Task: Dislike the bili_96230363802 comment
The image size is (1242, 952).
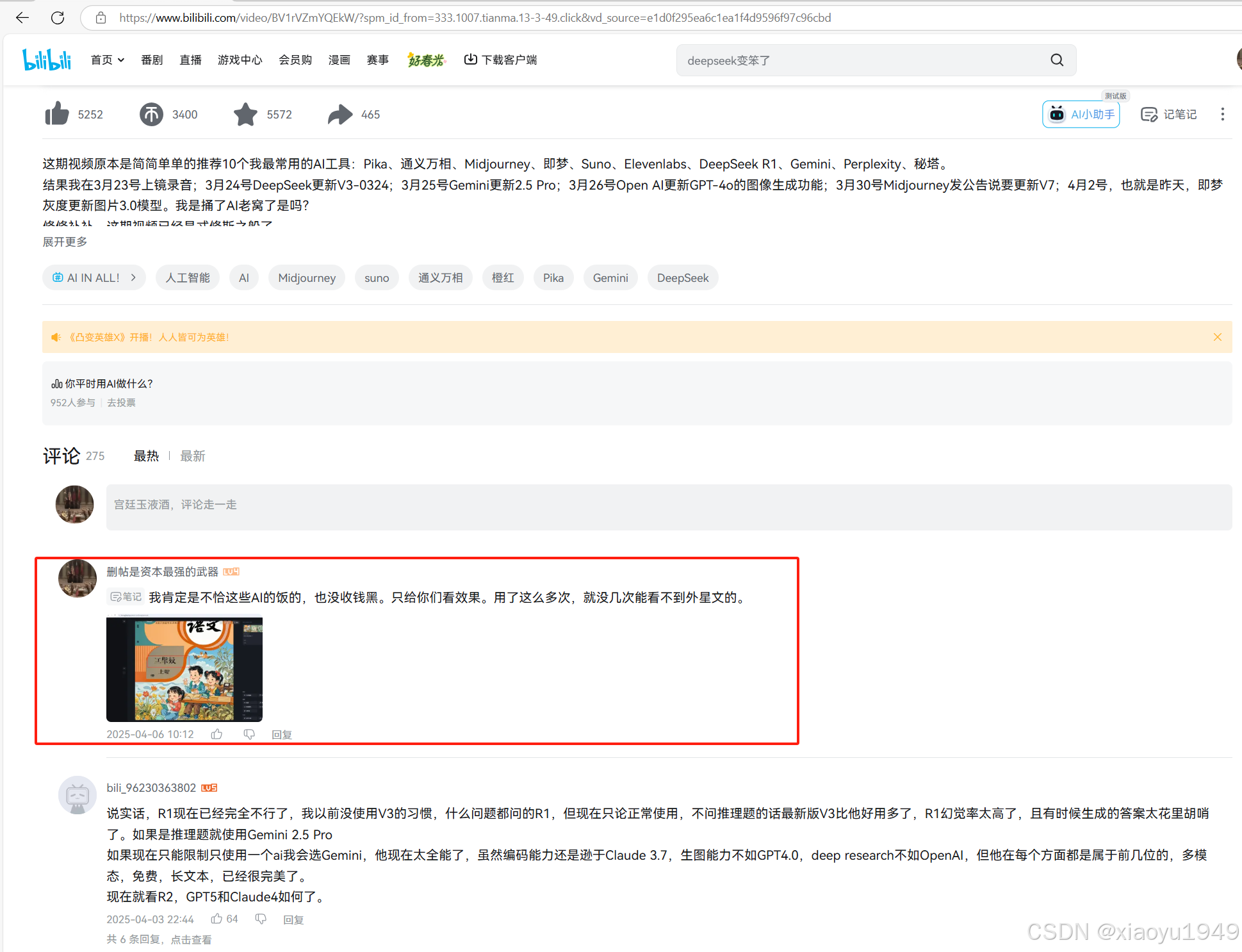Action: click(x=261, y=919)
